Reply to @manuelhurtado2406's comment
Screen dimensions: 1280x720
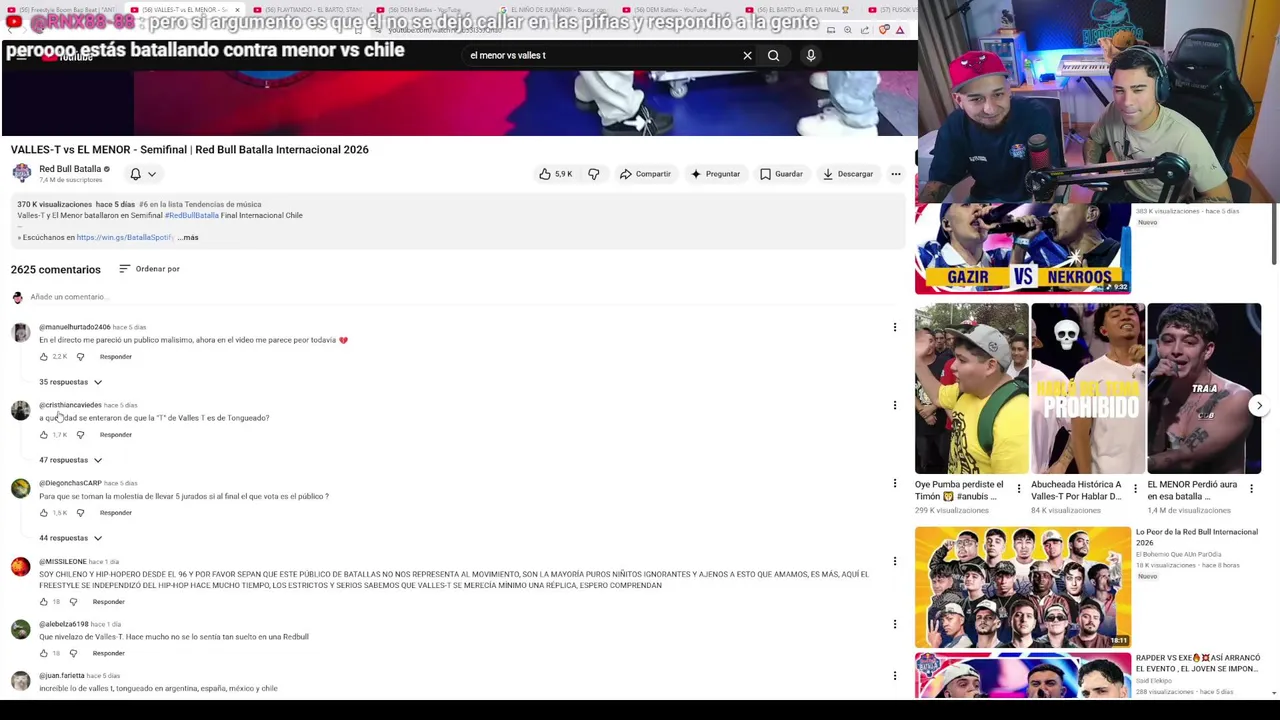click(x=115, y=357)
